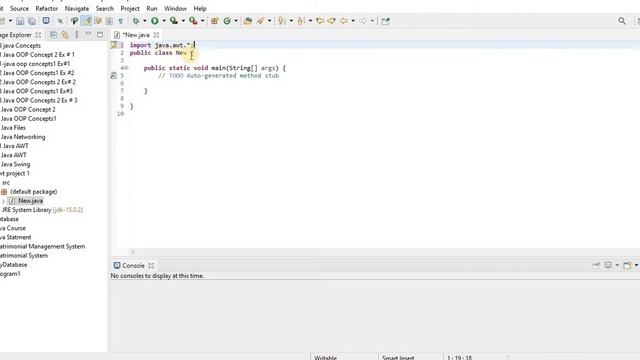Image resolution: width=640 pixels, height=360 pixels.
Task: Toggle Link with Editor in Package Explorer
Action: [65, 35]
